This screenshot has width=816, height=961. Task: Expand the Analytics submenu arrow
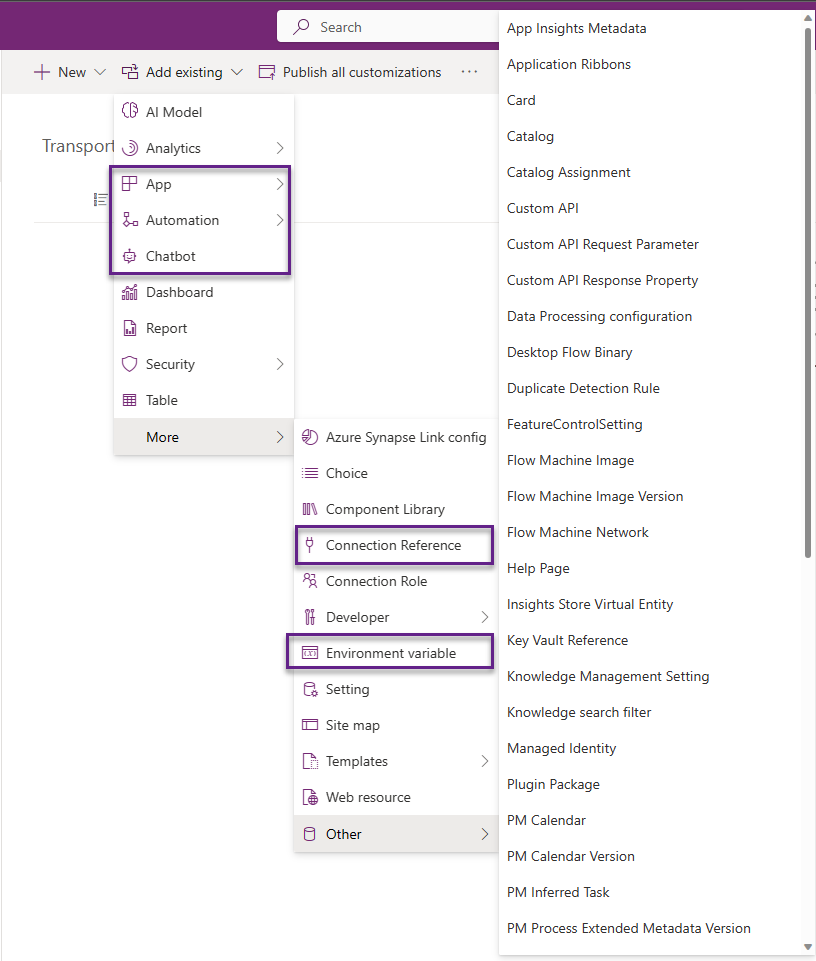pos(280,148)
